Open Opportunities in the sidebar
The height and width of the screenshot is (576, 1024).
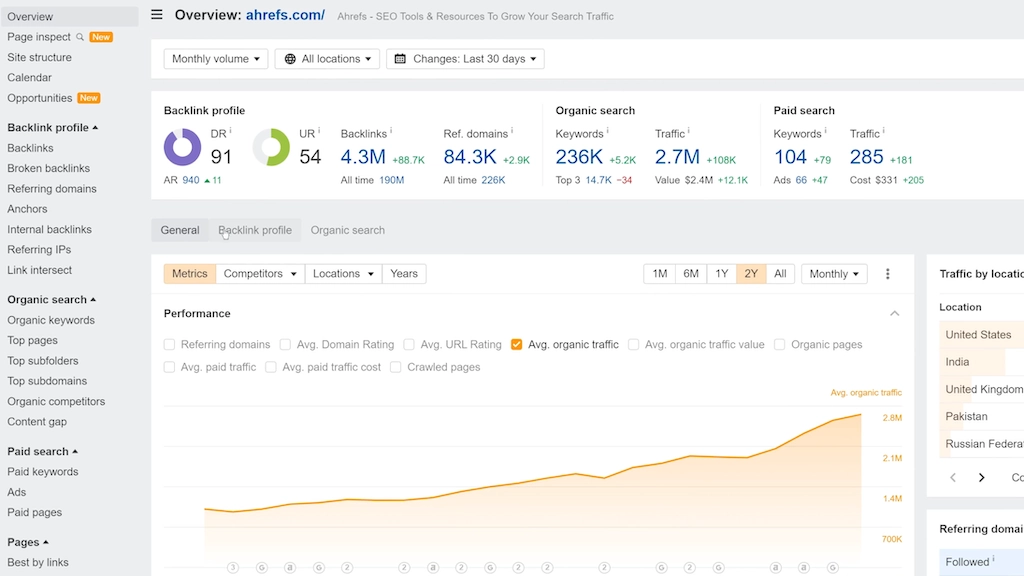(40, 98)
